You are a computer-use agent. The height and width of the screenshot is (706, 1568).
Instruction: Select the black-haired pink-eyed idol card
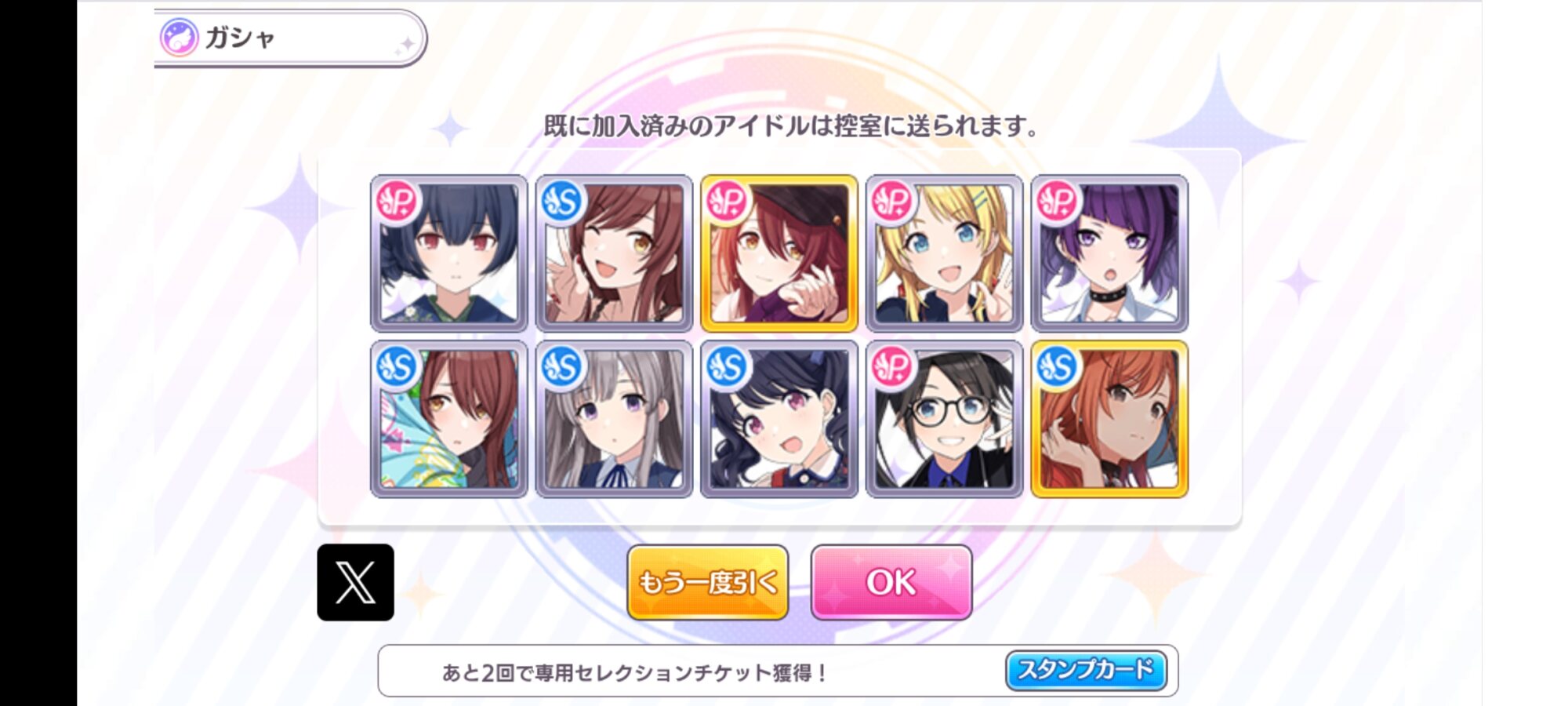coord(779,419)
